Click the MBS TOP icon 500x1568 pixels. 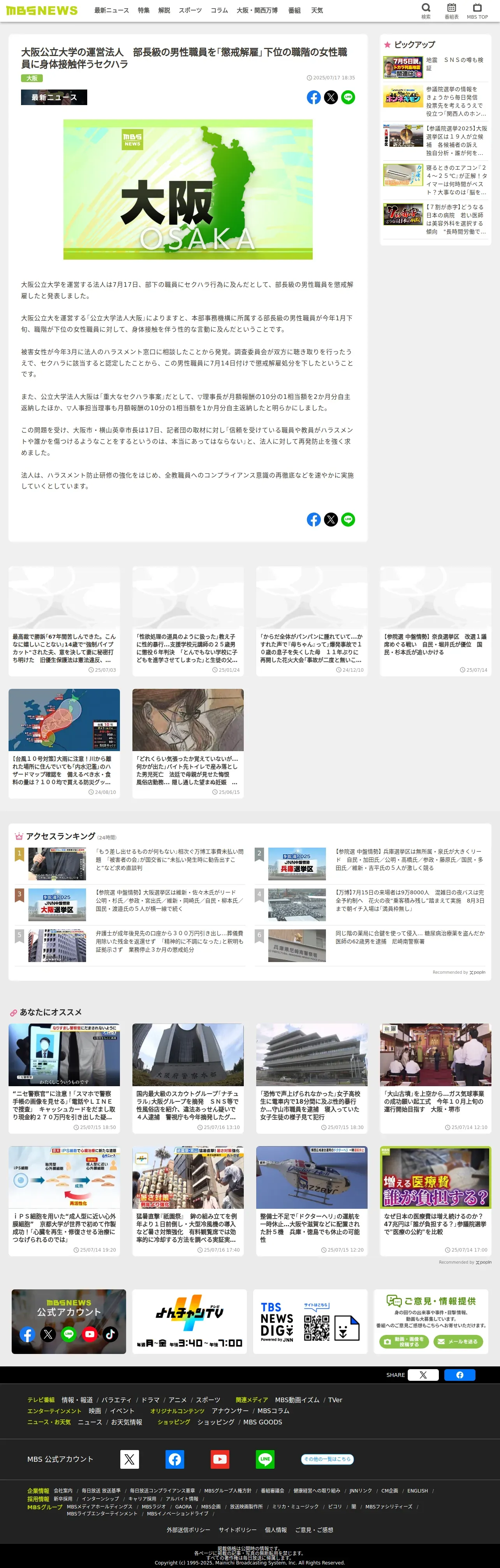click(x=477, y=11)
